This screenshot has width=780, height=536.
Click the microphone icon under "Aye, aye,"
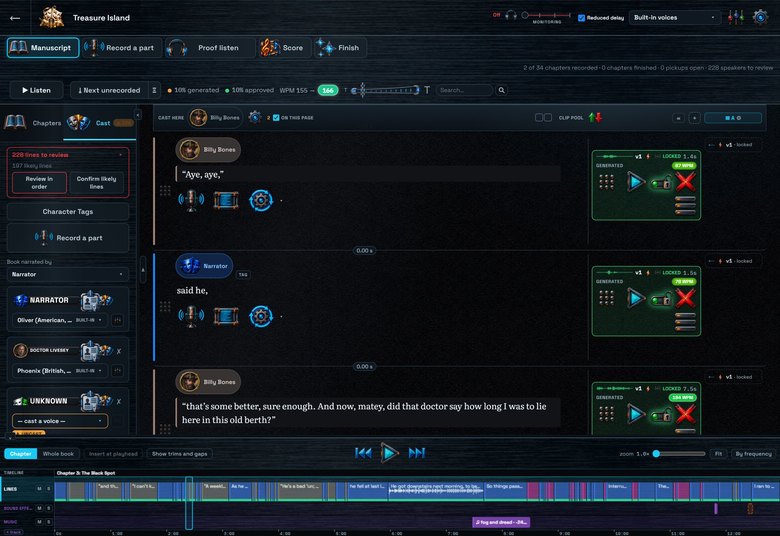(x=191, y=200)
